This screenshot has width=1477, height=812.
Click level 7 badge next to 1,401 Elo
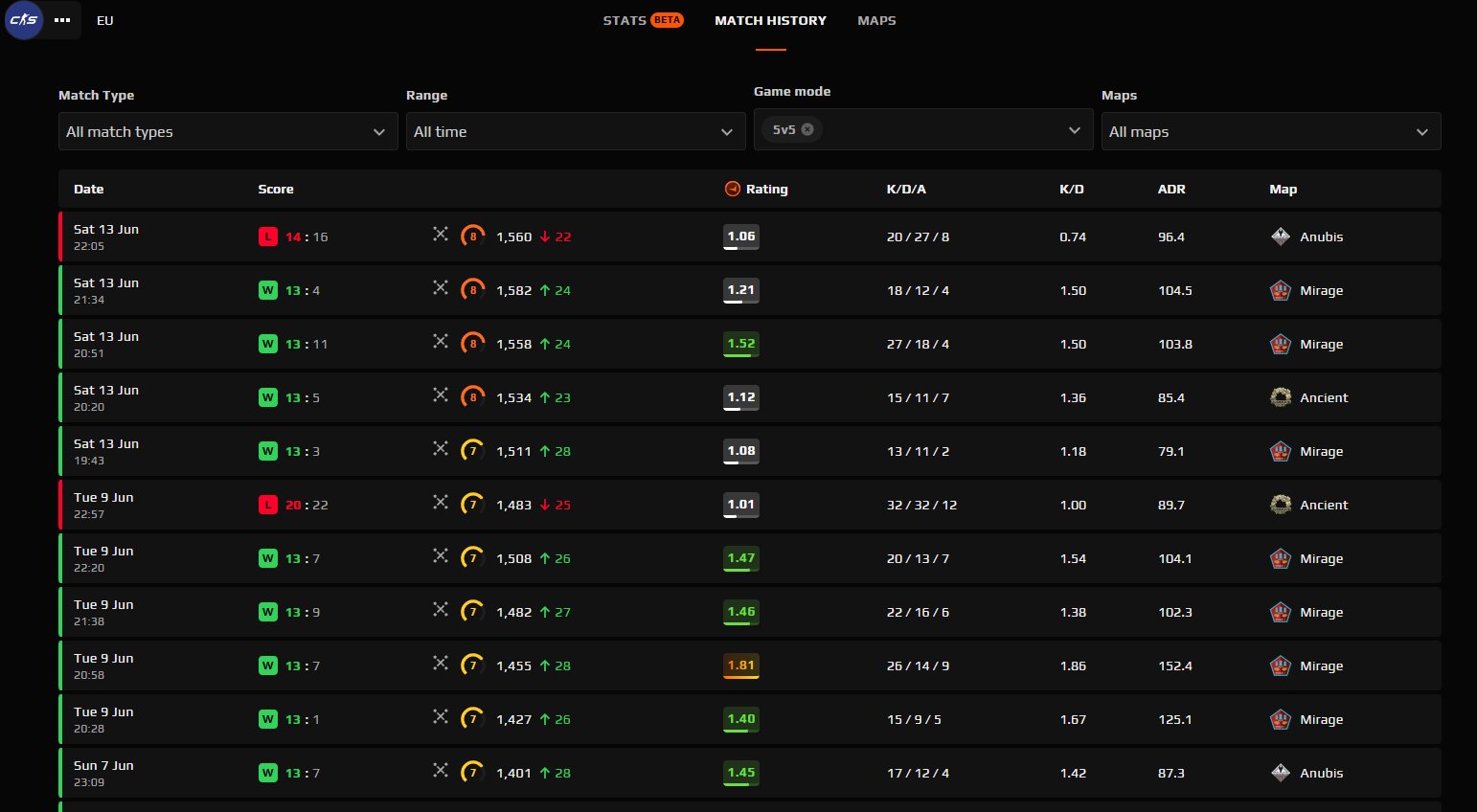tap(473, 772)
